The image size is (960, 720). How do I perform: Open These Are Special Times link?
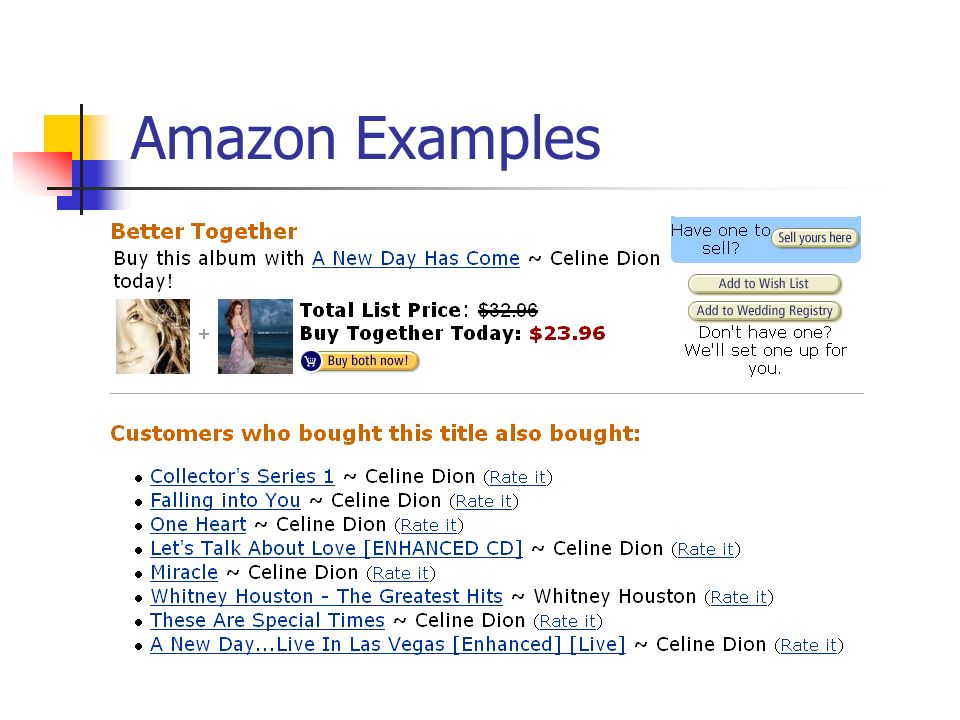[x=268, y=621]
